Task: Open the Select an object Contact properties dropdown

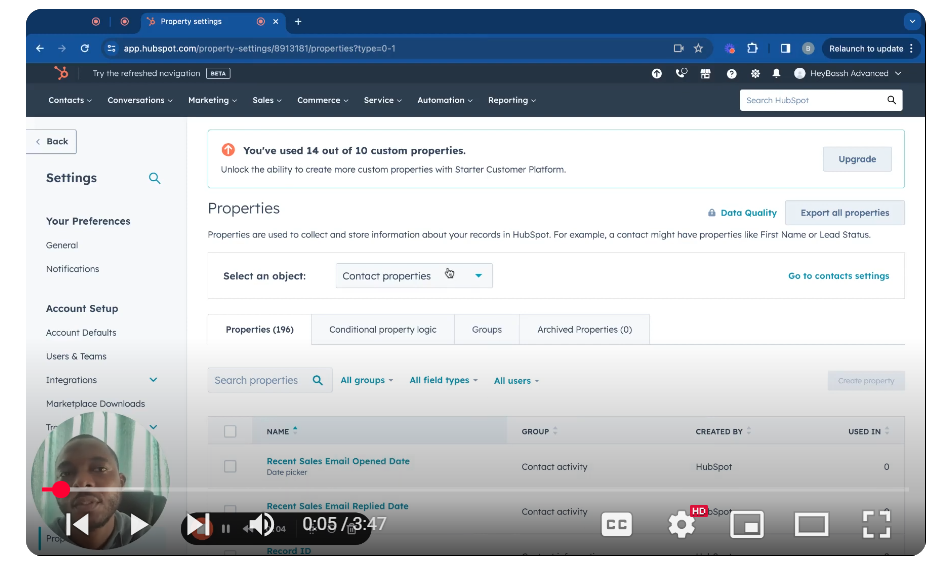Action: coord(414,276)
